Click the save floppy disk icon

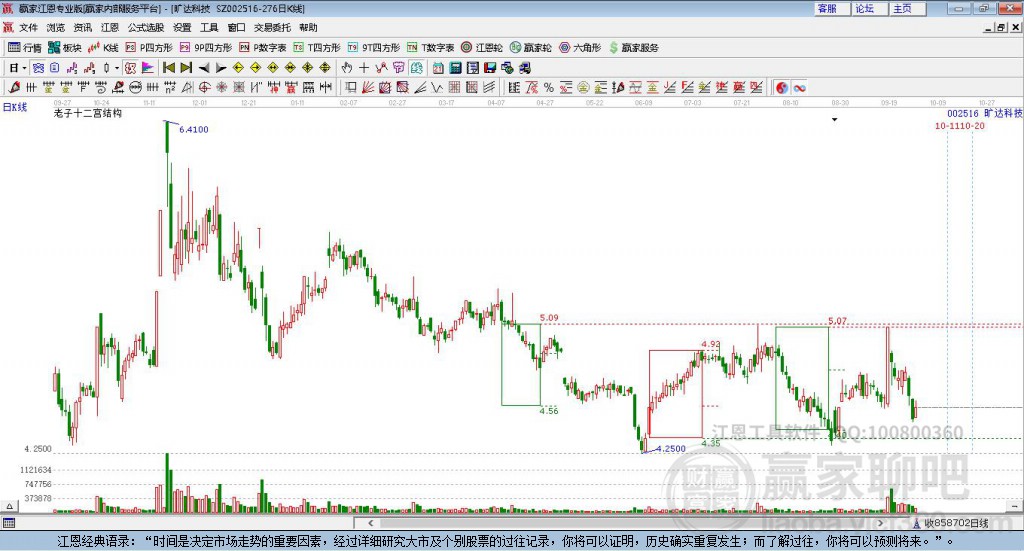click(490, 68)
